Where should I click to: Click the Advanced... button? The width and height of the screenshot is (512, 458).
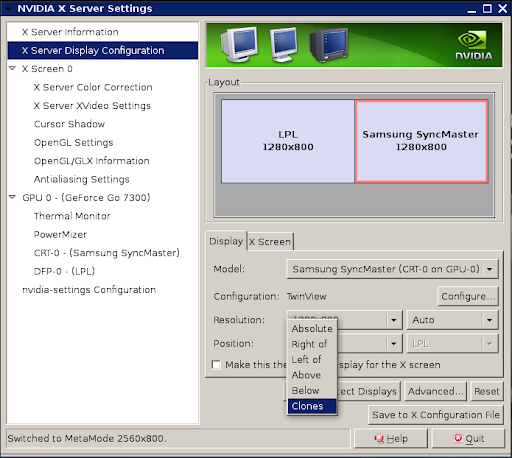coord(435,391)
